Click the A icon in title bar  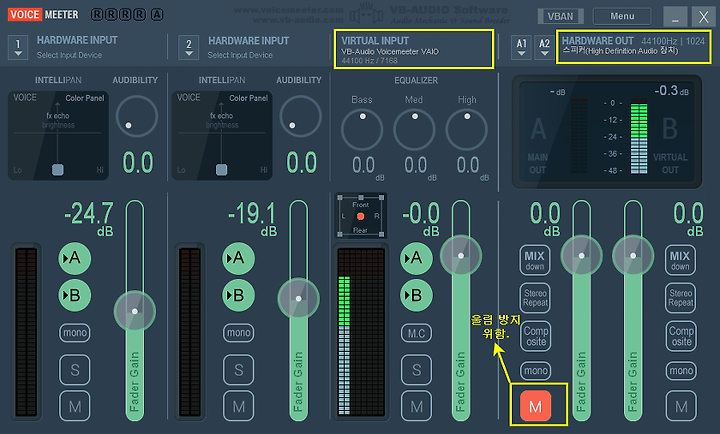tap(157, 15)
